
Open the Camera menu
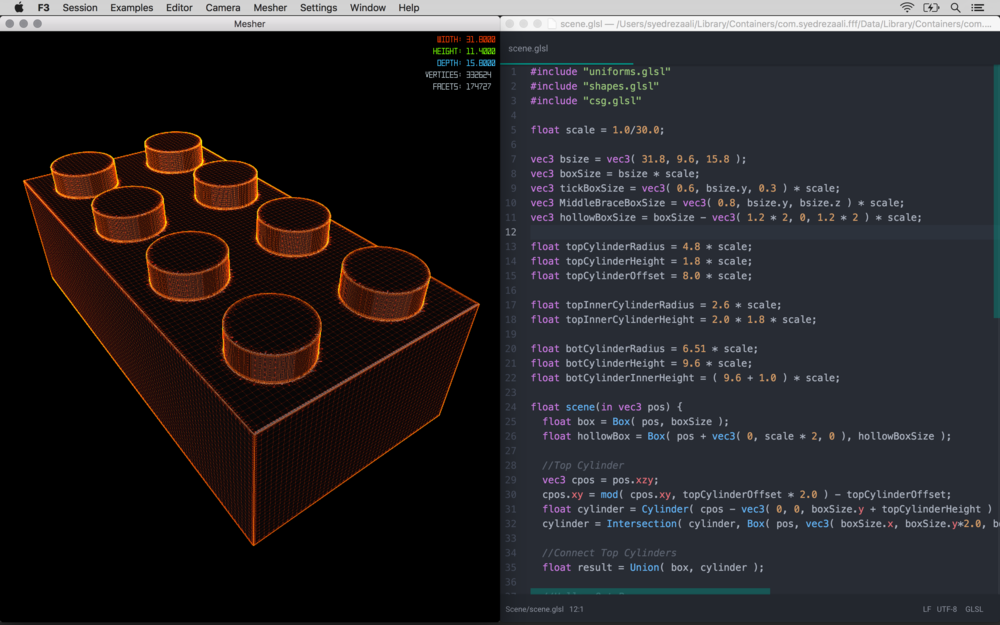222,8
